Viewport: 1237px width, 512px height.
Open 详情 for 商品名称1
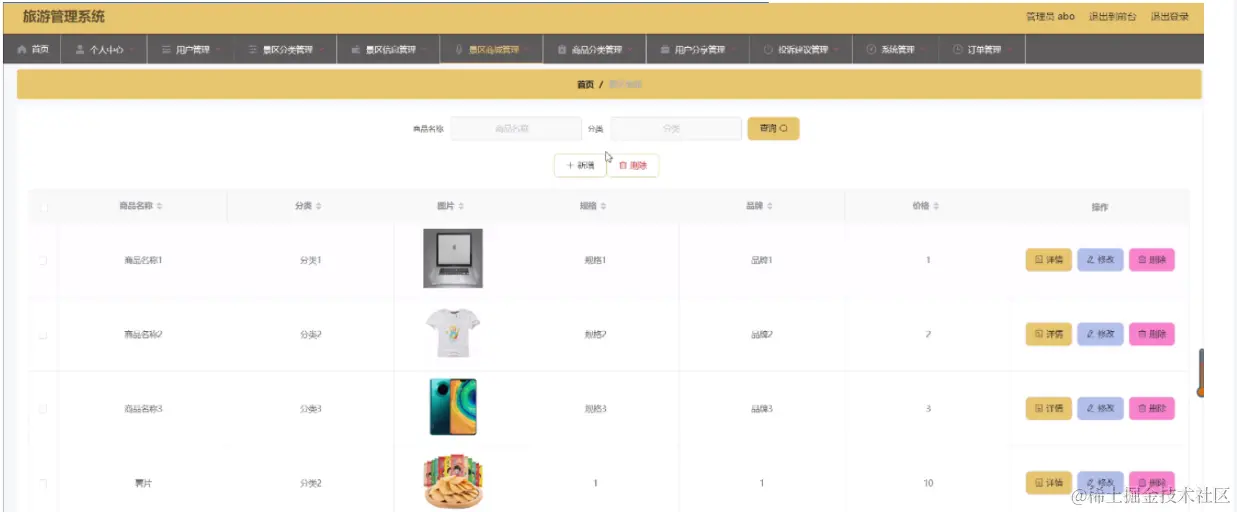(x=1048, y=260)
